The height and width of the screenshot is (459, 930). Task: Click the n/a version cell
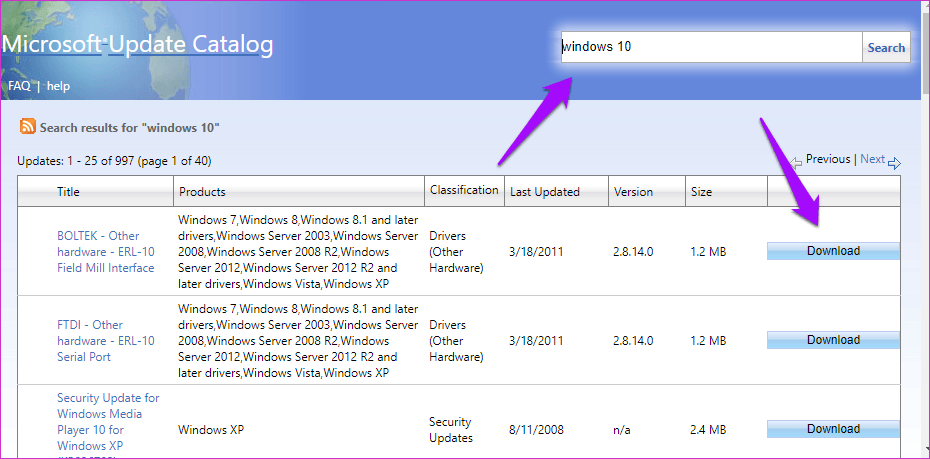(623, 429)
